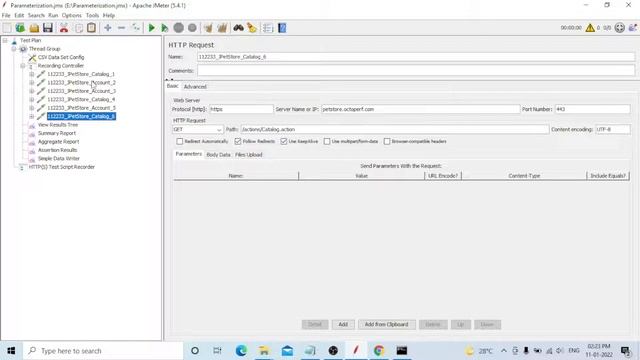The height and width of the screenshot is (360, 640).
Task: Click the Open file folder icon
Action: pyautogui.click(x=34, y=28)
